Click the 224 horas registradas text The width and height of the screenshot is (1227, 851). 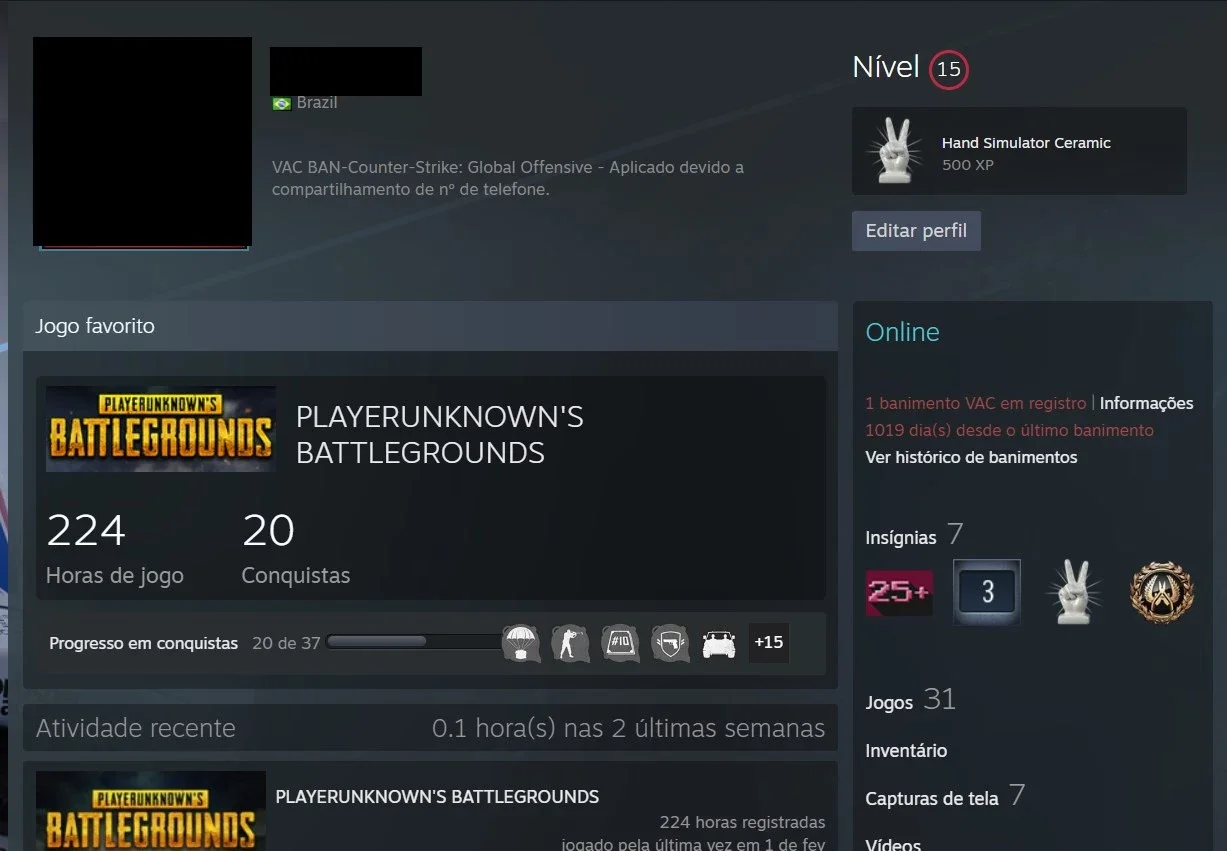pos(742,823)
